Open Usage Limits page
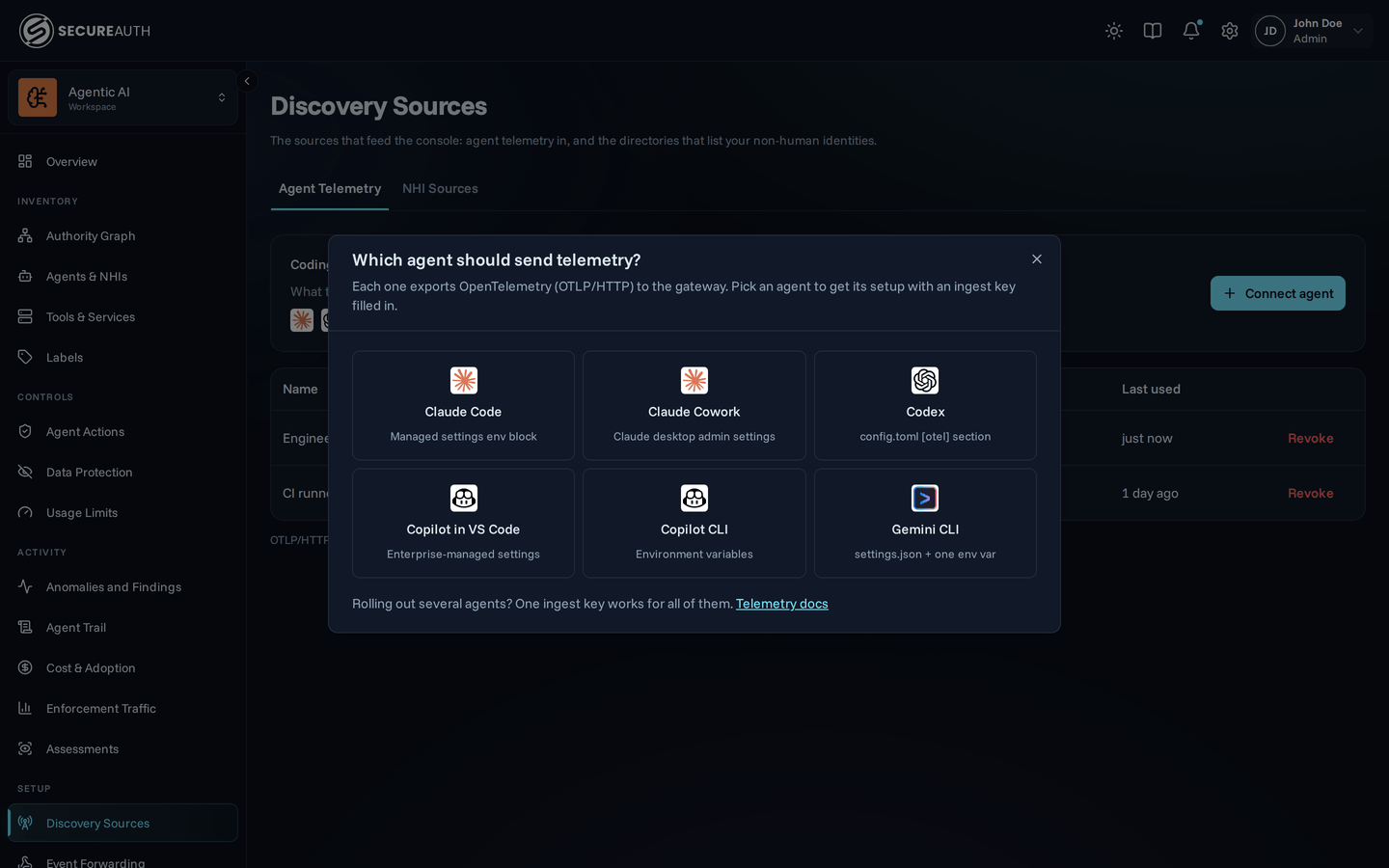This screenshot has height=868, width=1389. [x=123, y=512]
